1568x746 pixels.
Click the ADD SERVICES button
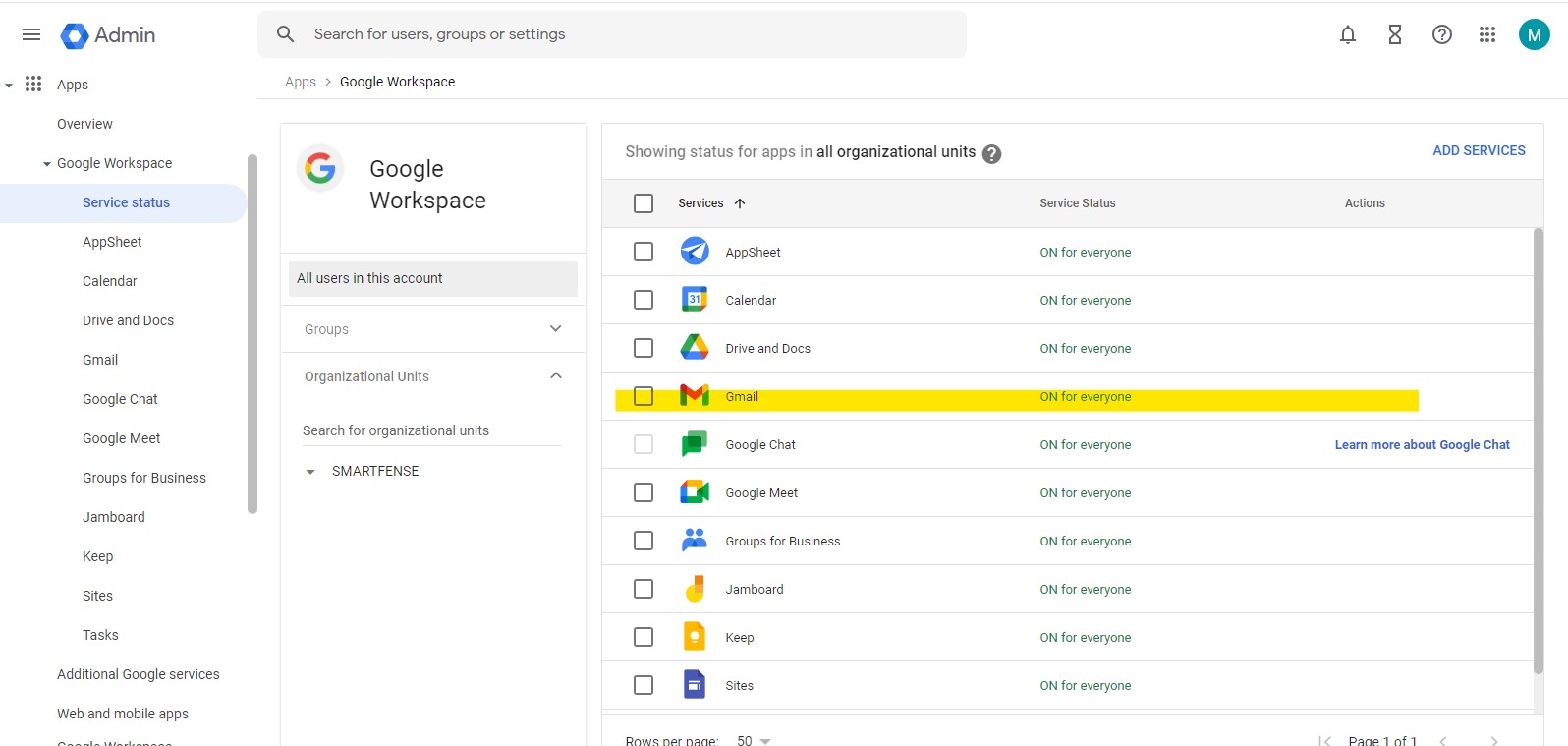click(x=1479, y=150)
